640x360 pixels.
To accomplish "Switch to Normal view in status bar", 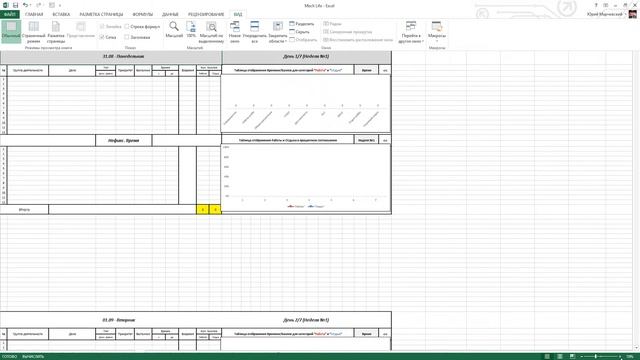I will pos(547,357).
